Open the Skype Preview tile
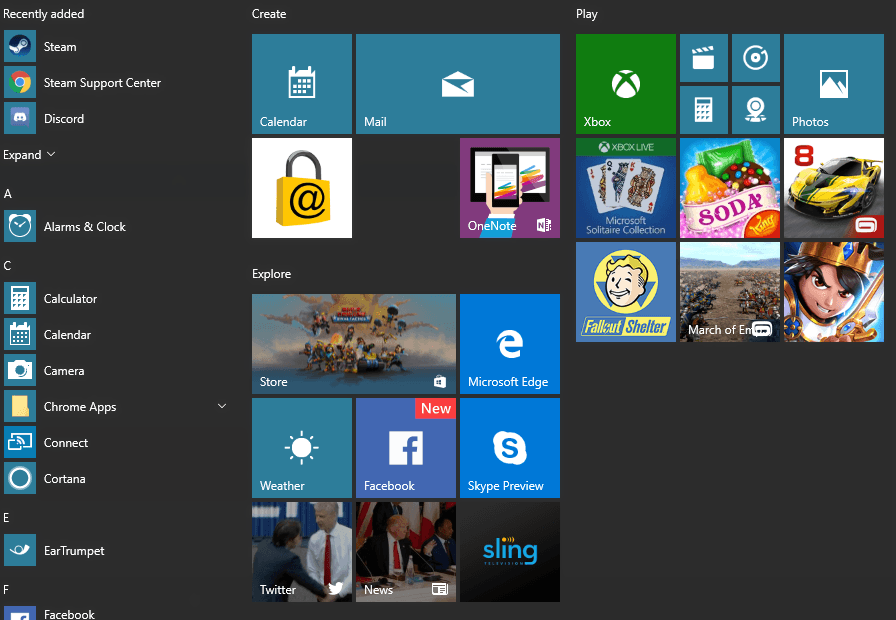The image size is (896, 620). 509,447
